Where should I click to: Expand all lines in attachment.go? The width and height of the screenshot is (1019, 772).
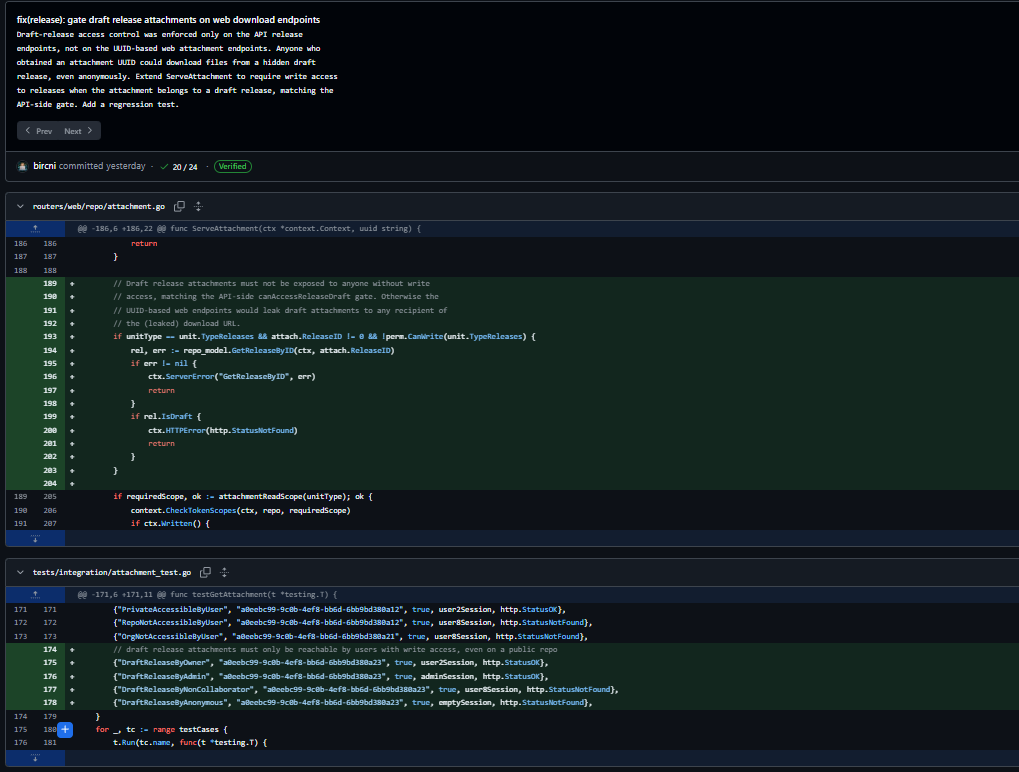point(199,206)
